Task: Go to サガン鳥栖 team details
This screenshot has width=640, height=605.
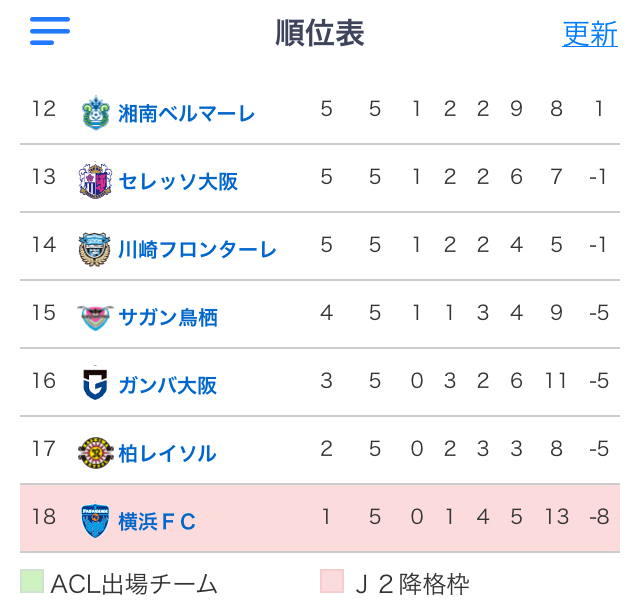Action: [168, 317]
